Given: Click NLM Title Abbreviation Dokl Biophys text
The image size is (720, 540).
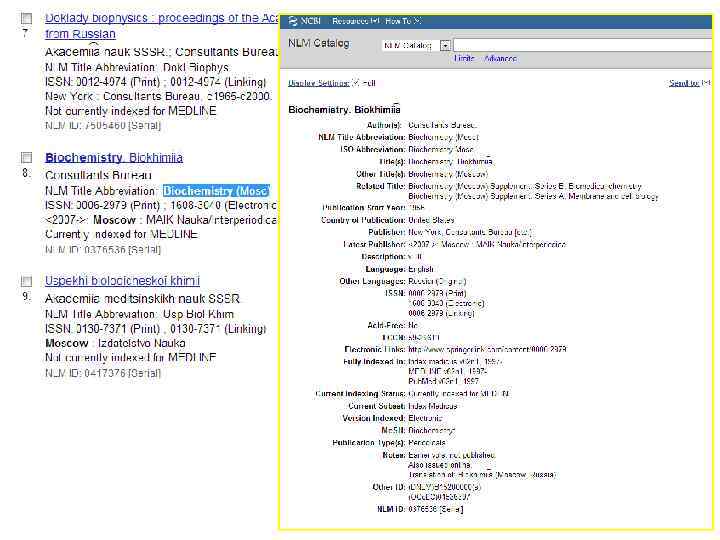Looking at the screenshot, I should click(x=137, y=68).
